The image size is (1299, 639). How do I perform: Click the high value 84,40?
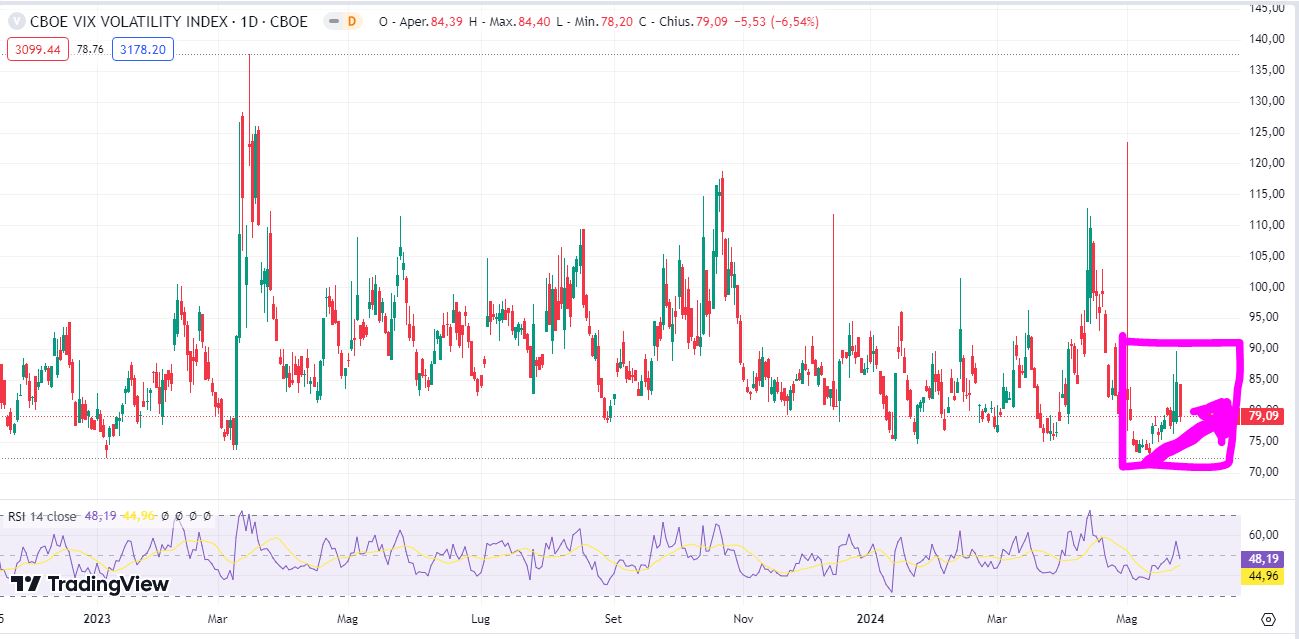tap(535, 21)
